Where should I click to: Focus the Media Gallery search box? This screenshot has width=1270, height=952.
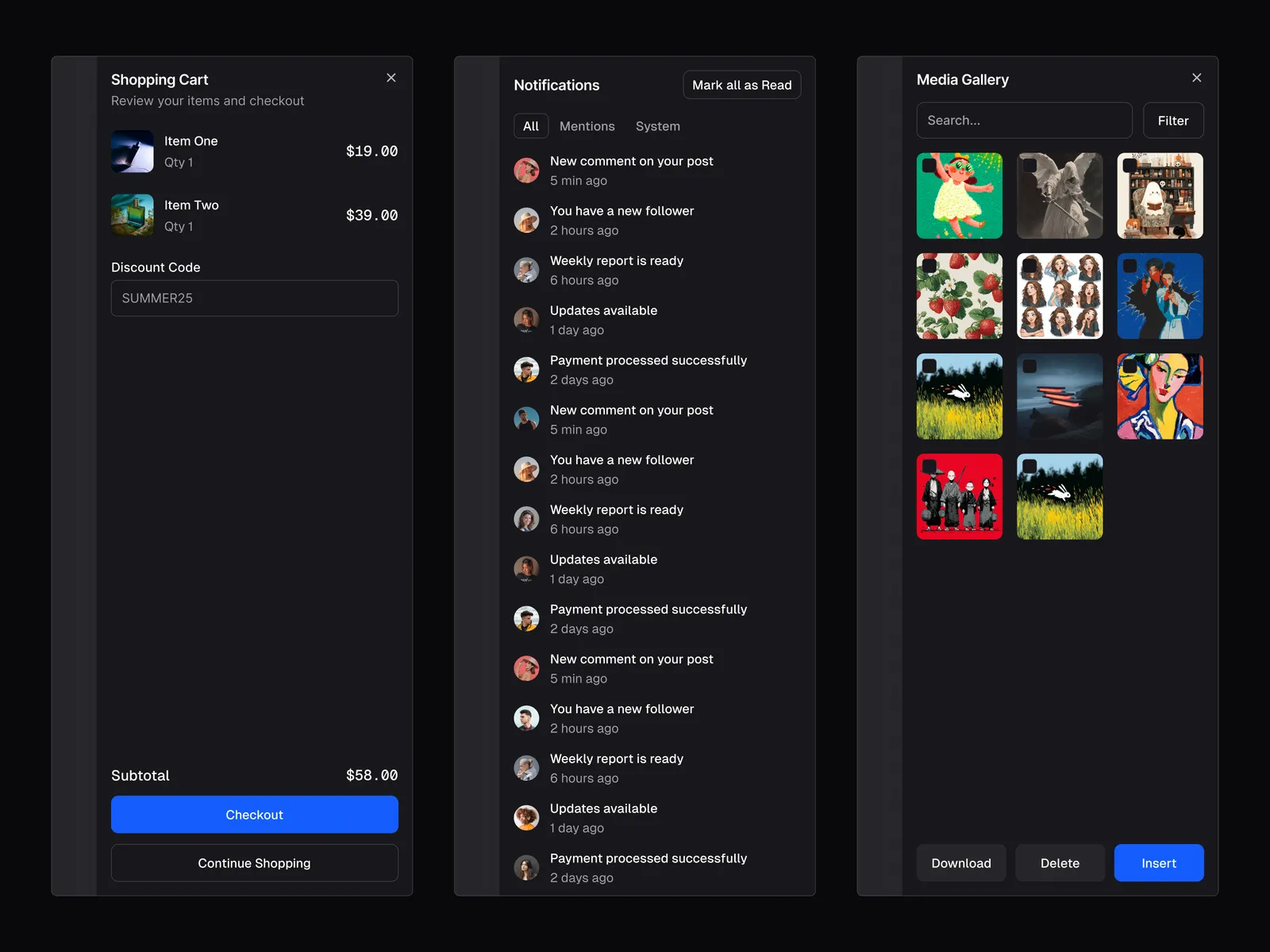click(1024, 121)
